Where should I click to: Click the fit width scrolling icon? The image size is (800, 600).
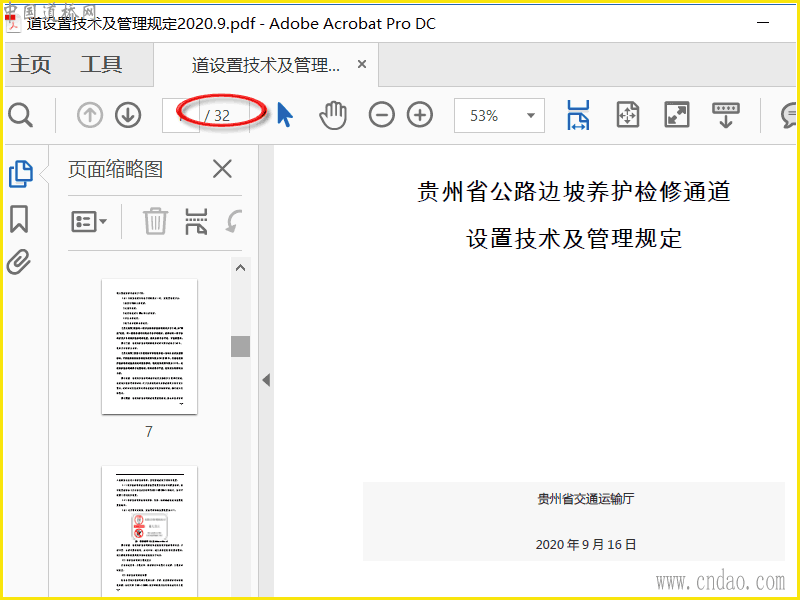click(x=578, y=115)
